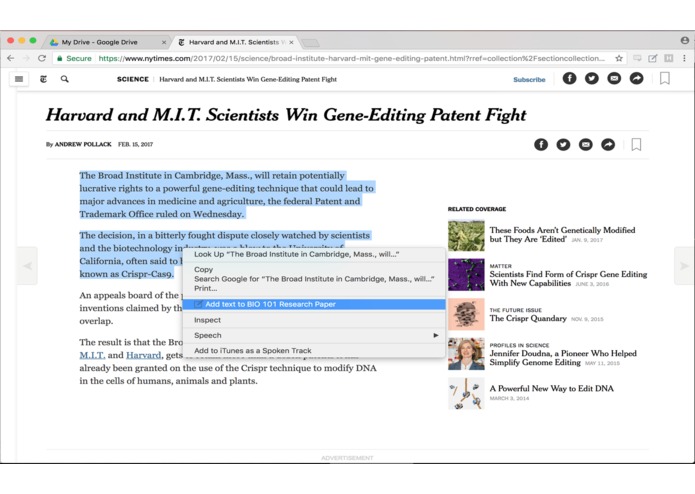
Task: Choose Inspect in context menu
Action: 314,320
